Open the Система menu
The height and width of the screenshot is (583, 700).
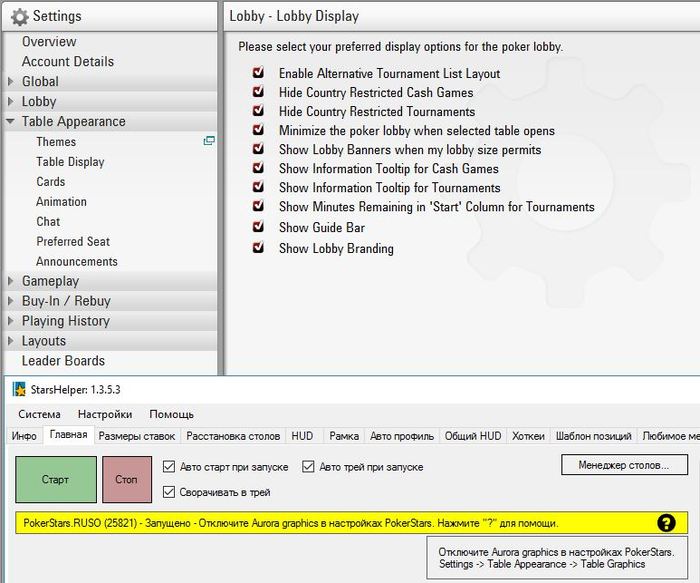[x=39, y=414]
